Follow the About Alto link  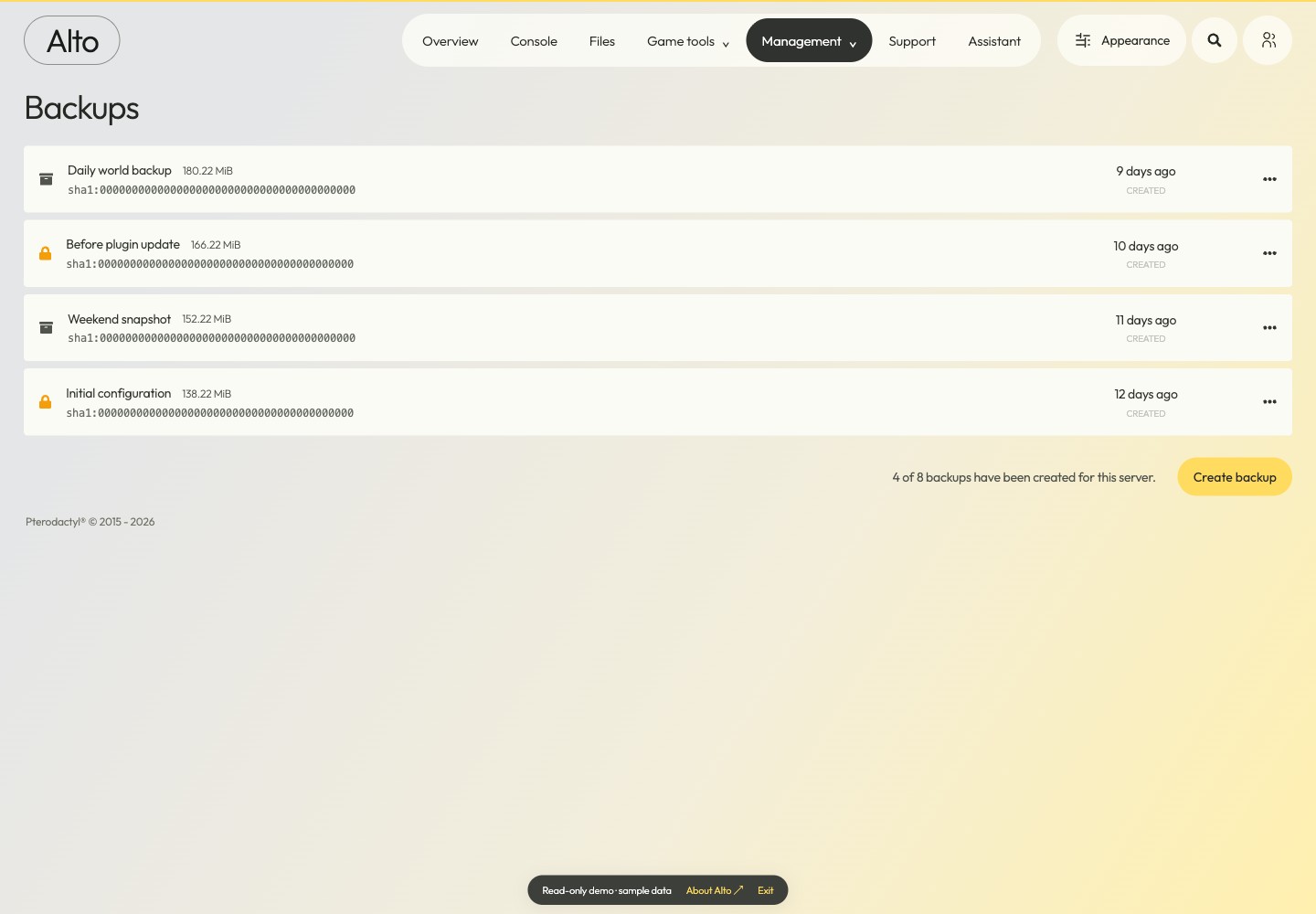pyautogui.click(x=715, y=890)
